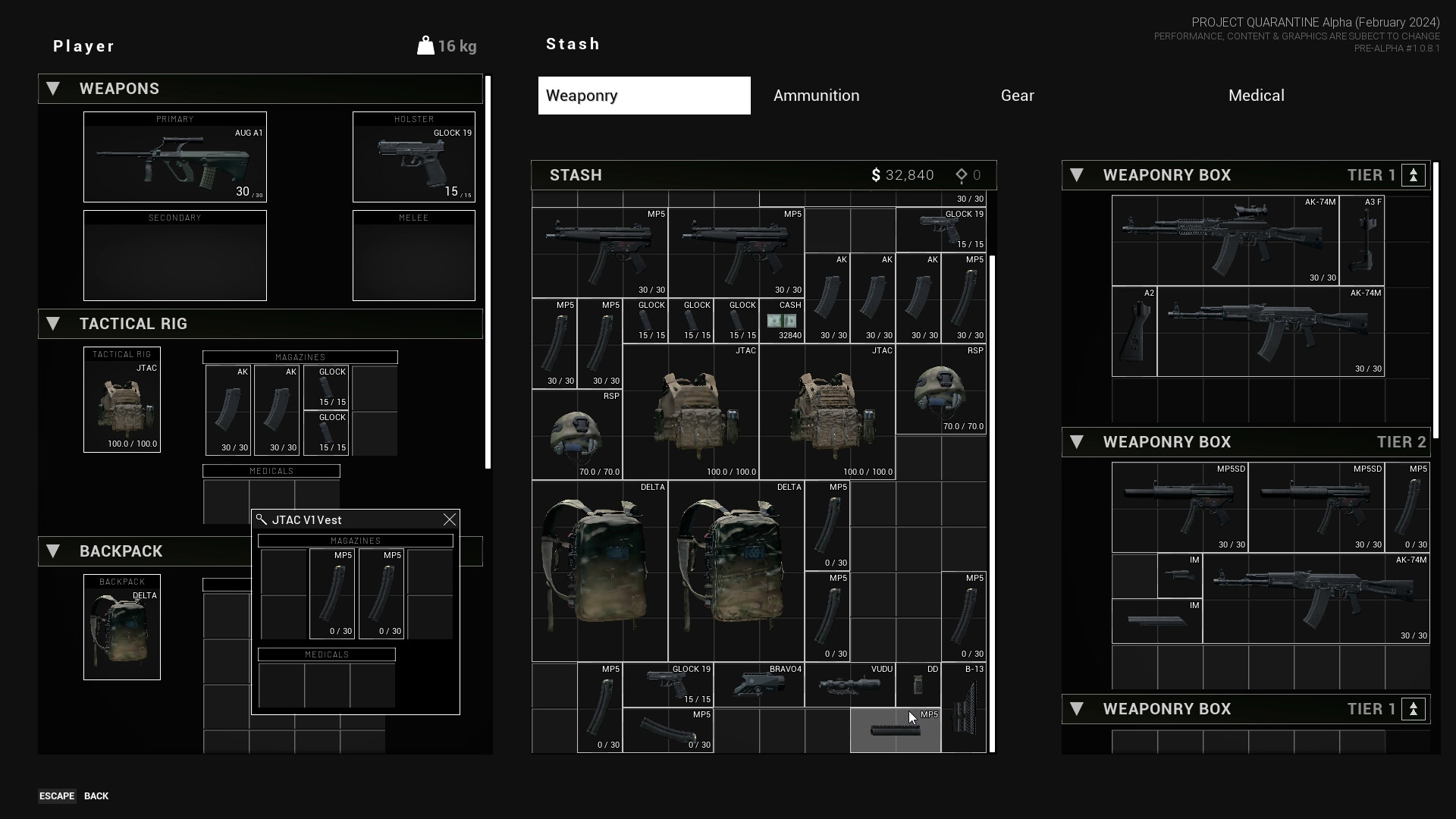Click the magnifier icon on JTAC V1 Vest
Image resolution: width=1456 pixels, height=819 pixels.
[262, 519]
